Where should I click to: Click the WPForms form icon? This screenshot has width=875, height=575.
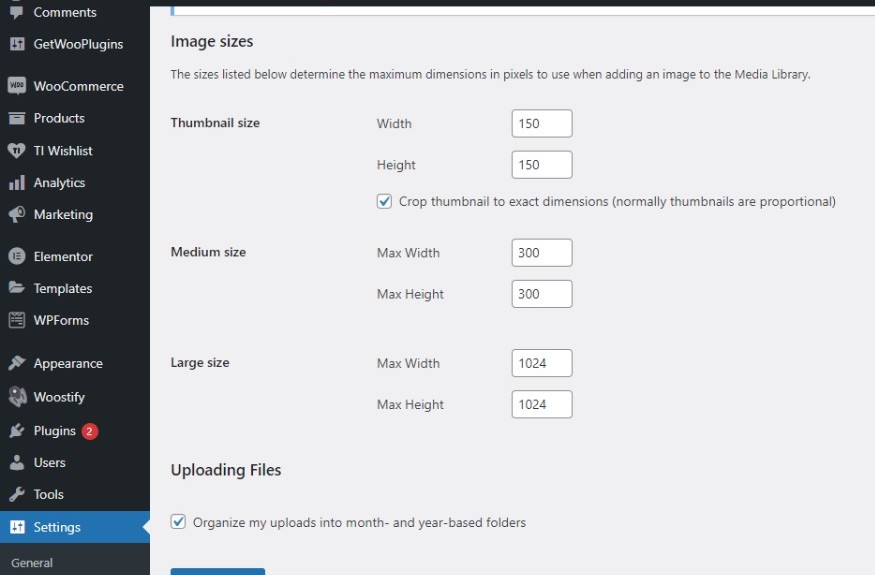pos(17,320)
